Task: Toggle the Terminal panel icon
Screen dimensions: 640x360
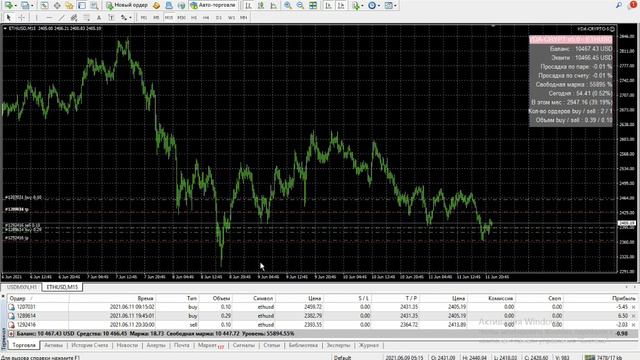Action: 82,5
